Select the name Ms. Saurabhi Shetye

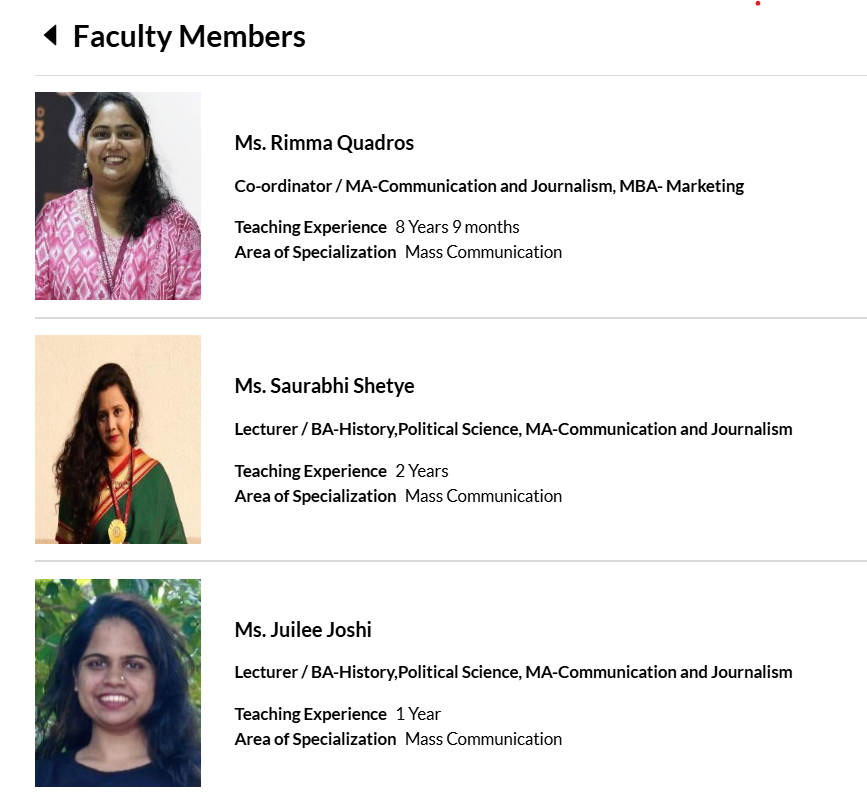click(324, 386)
